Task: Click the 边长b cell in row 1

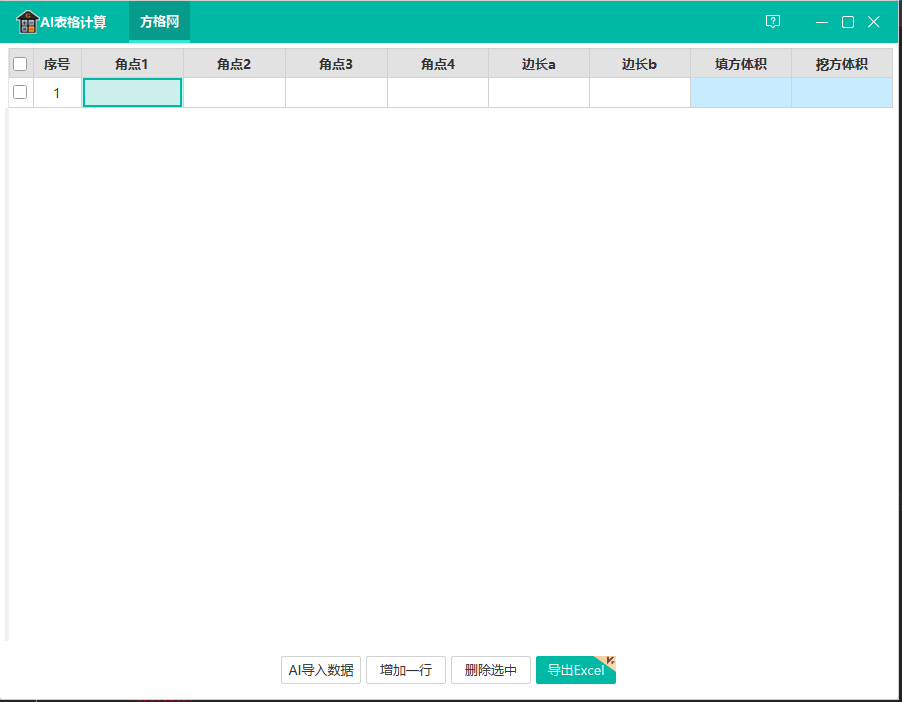Action: tap(639, 93)
